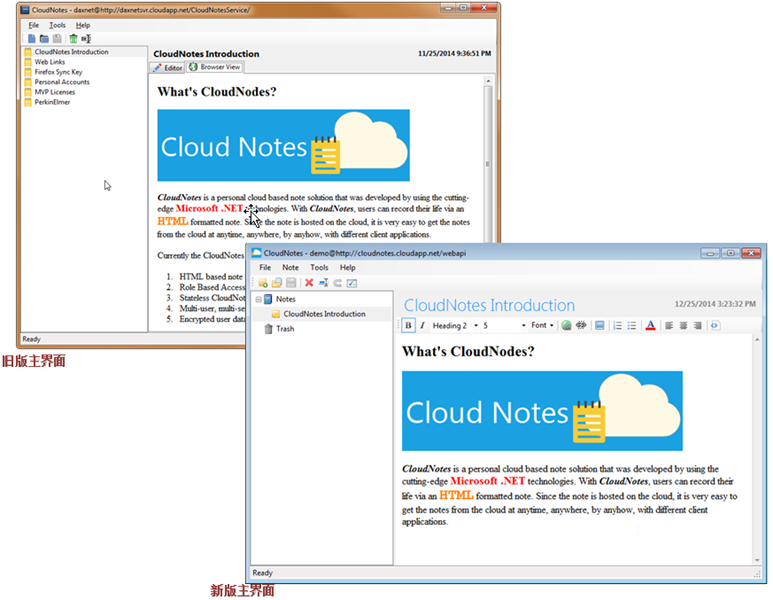Screen dimensions: 773x600
Task: Maximize the new CloudNotes window
Action: (730, 253)
